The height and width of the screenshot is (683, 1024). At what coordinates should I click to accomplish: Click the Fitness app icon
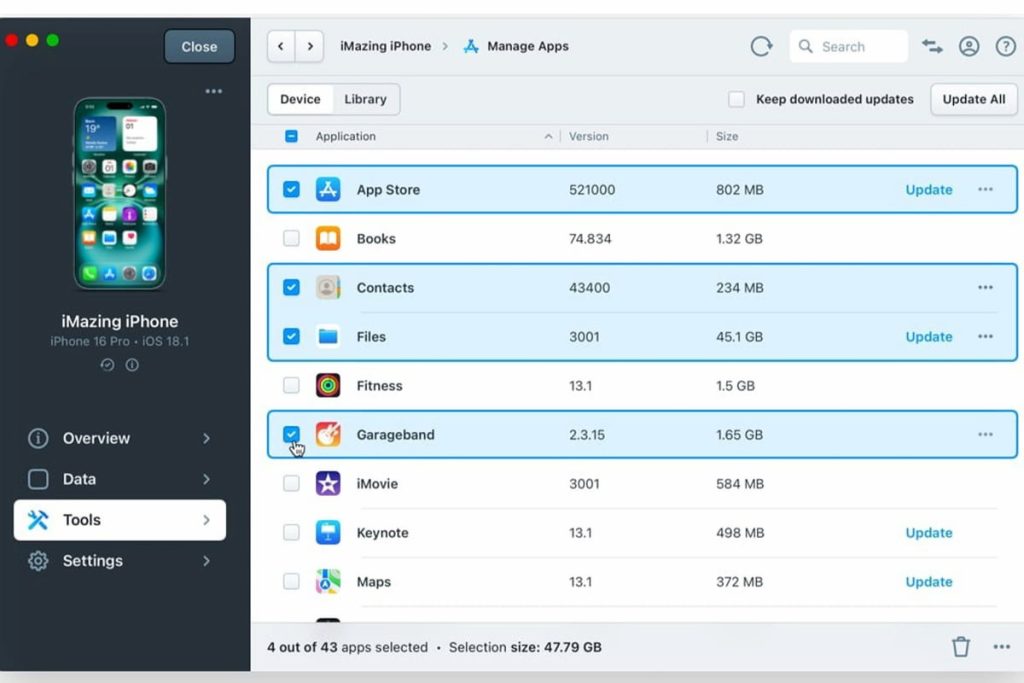pyautogui.click(x=328, y=385)
